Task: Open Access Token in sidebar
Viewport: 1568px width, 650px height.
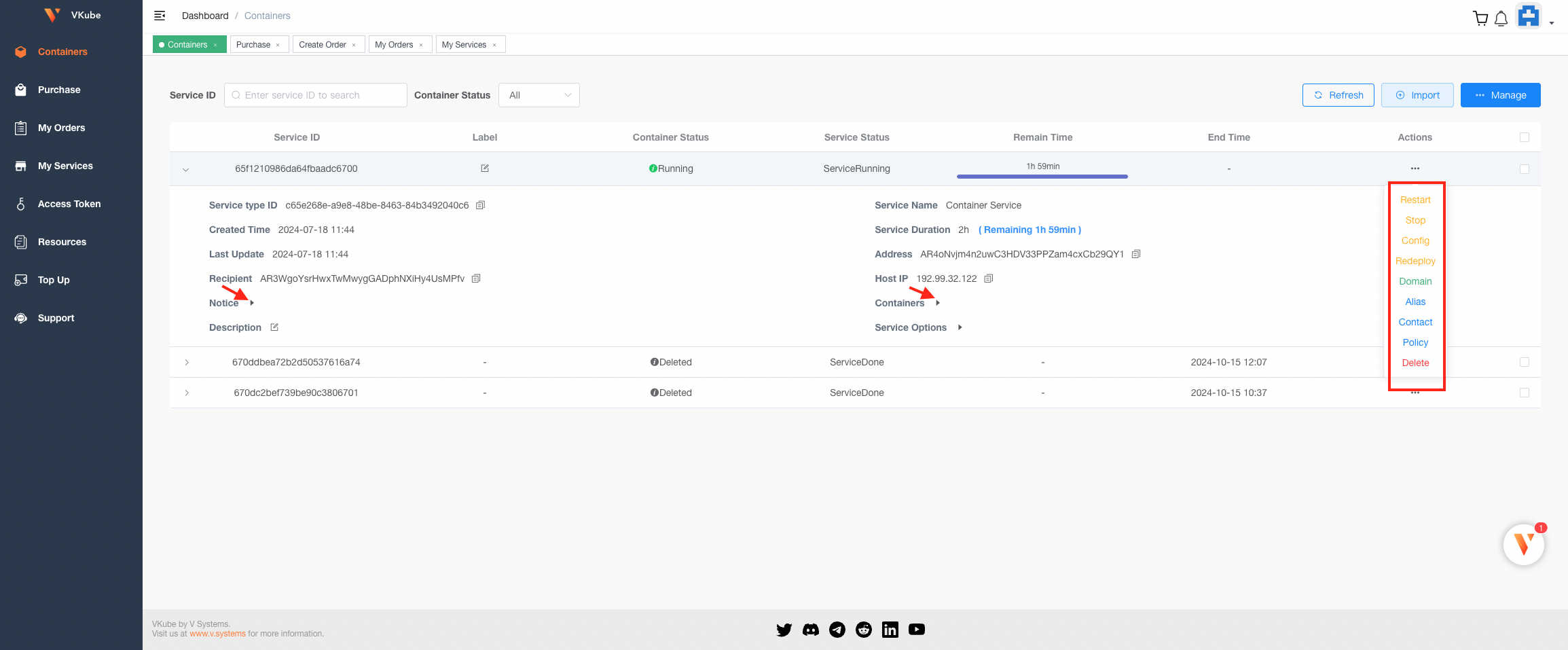Action: 69,204
